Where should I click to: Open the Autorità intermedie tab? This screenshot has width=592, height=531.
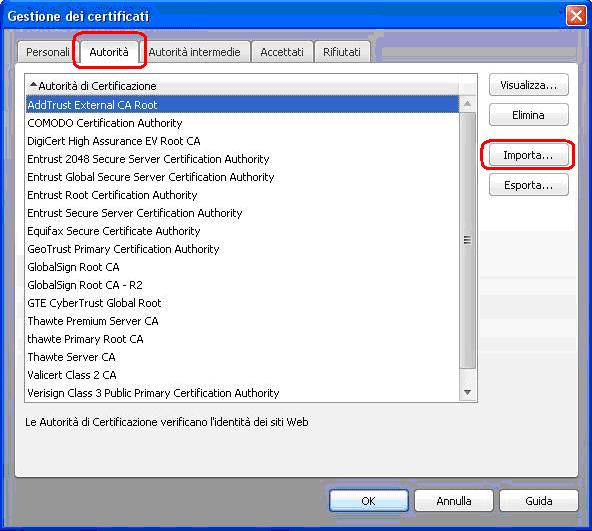coord(194,52)
